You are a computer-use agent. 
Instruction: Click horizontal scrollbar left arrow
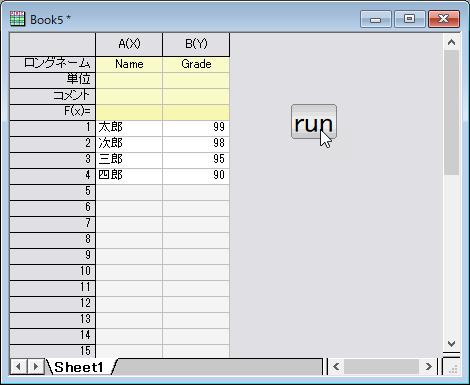pyautogui.click(x=336, y=367)
